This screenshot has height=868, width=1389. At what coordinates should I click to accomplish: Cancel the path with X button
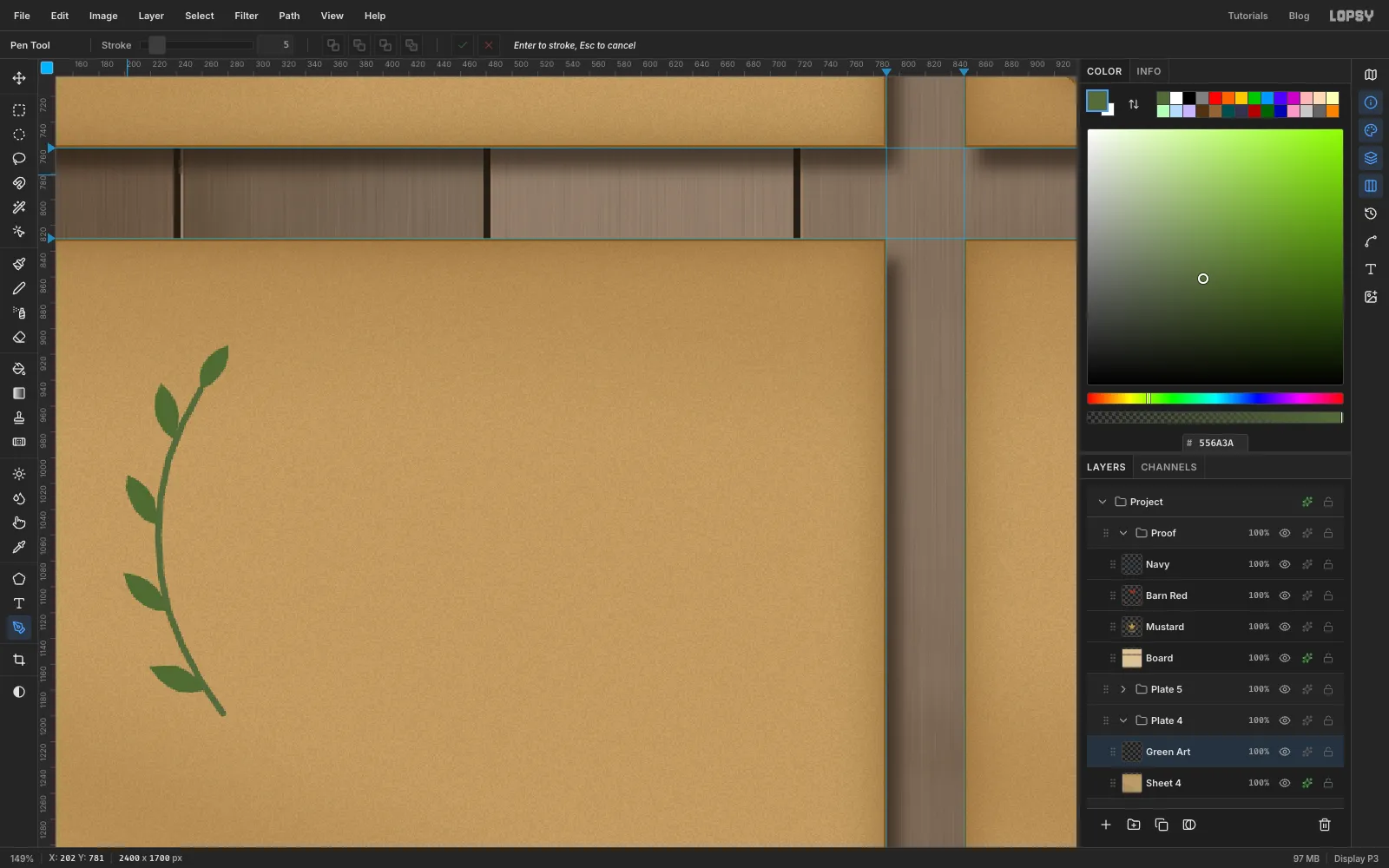(489, 45)
